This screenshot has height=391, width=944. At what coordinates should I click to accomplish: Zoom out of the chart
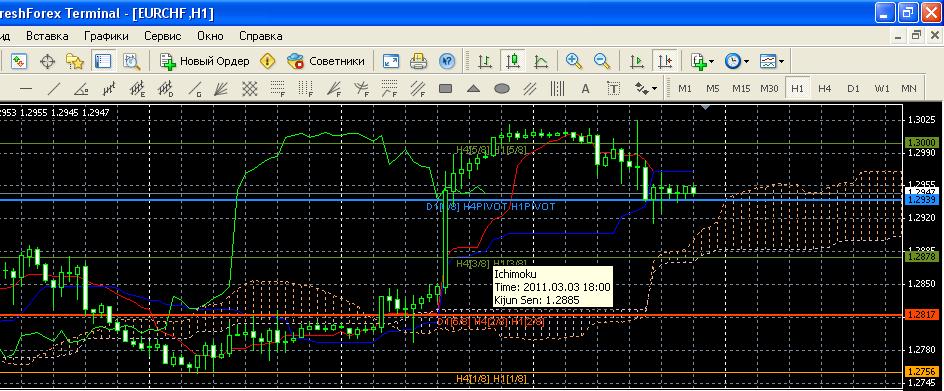(601, 61)
